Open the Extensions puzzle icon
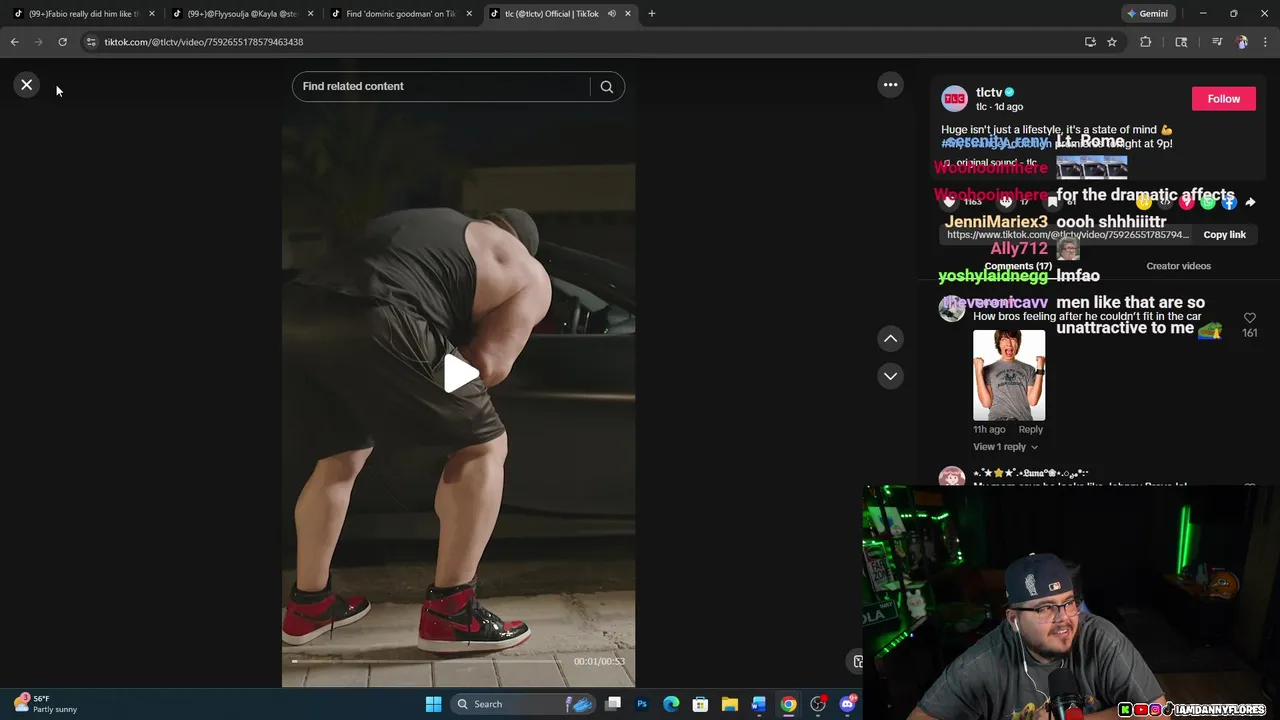This screenshot has width=1280, height=720. 1146,42
